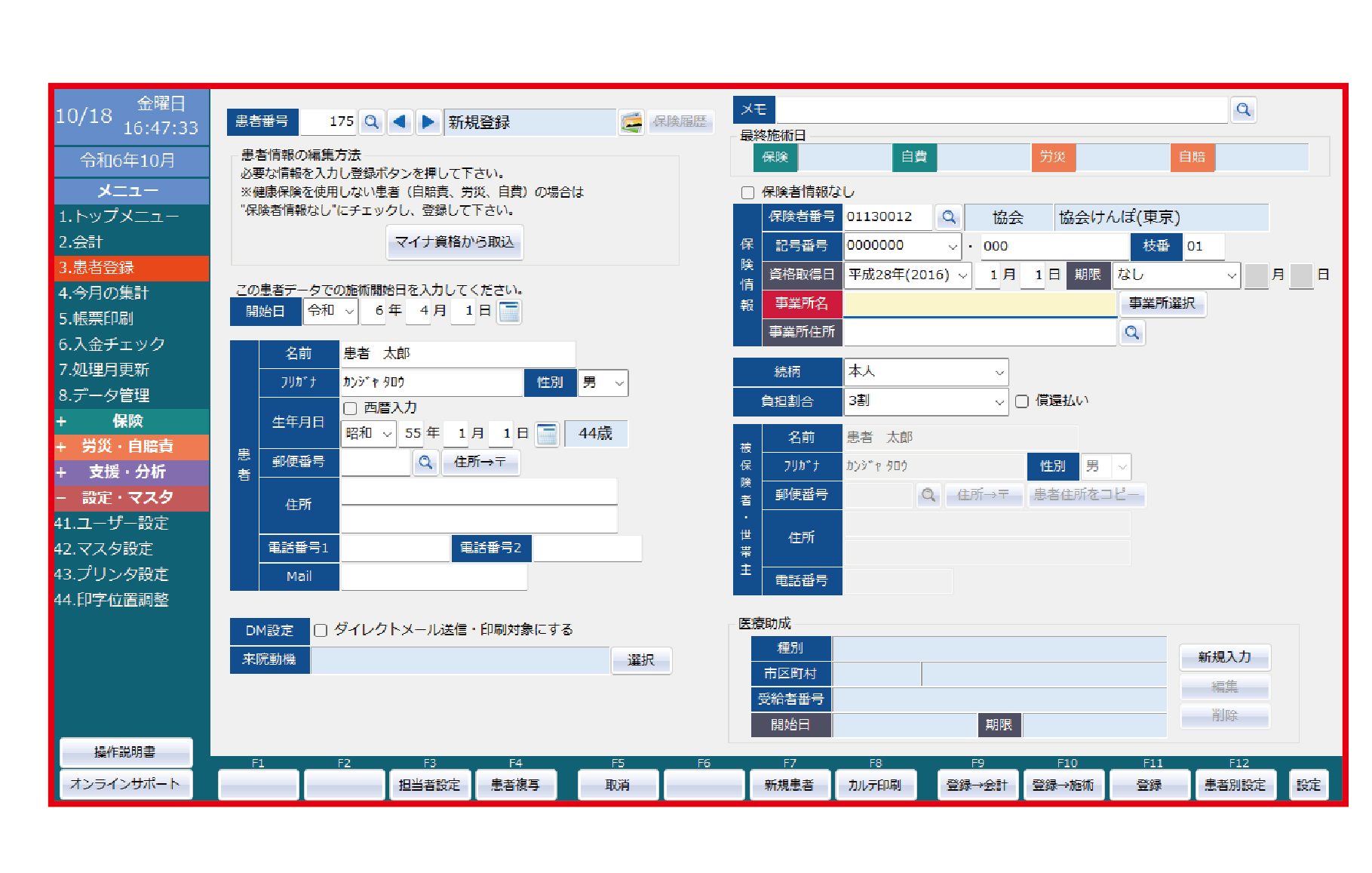This screenshot has width=1372, height=873.
Task: Click the postal code lookup magnifier for 郵便番号
Action: coord(425,463)
